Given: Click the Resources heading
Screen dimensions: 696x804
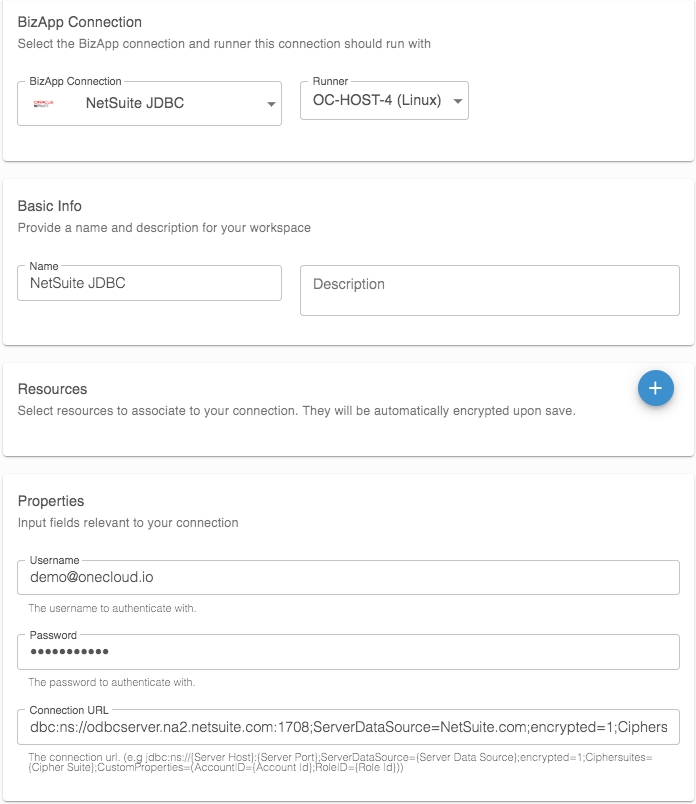Looking at the screenshot, I should [52, 389].
